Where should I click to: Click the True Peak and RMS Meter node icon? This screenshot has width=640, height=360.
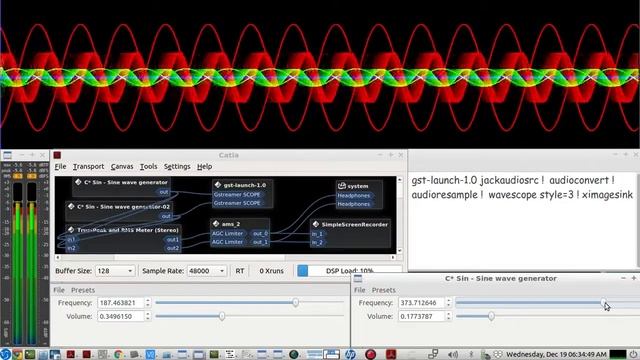tap(71, 230)
